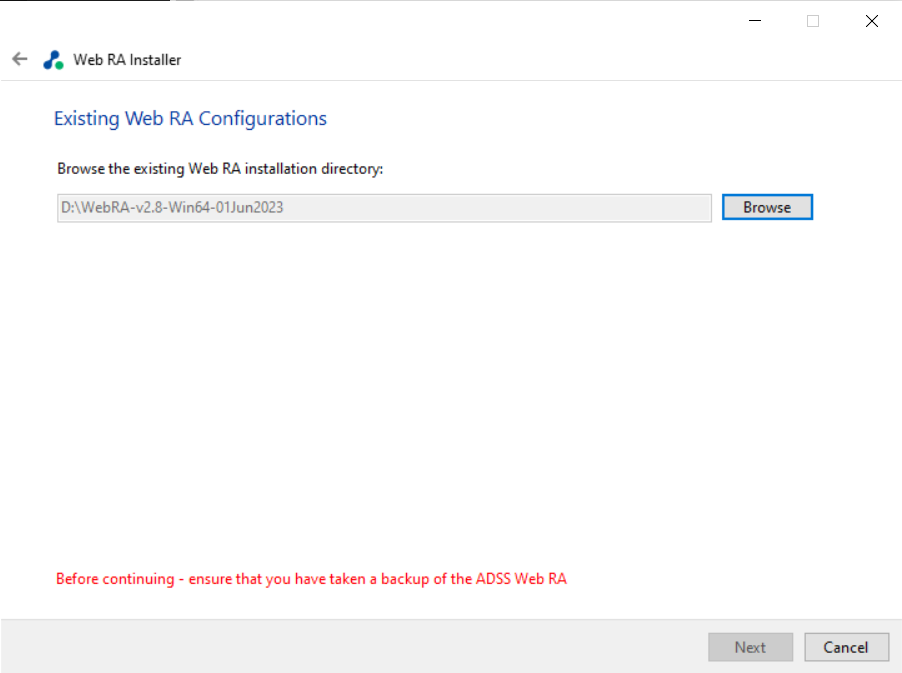Click the Existing Web RA Configurations heading
Viewport: 902px width, 673px height.
click(x=190, y=118)
